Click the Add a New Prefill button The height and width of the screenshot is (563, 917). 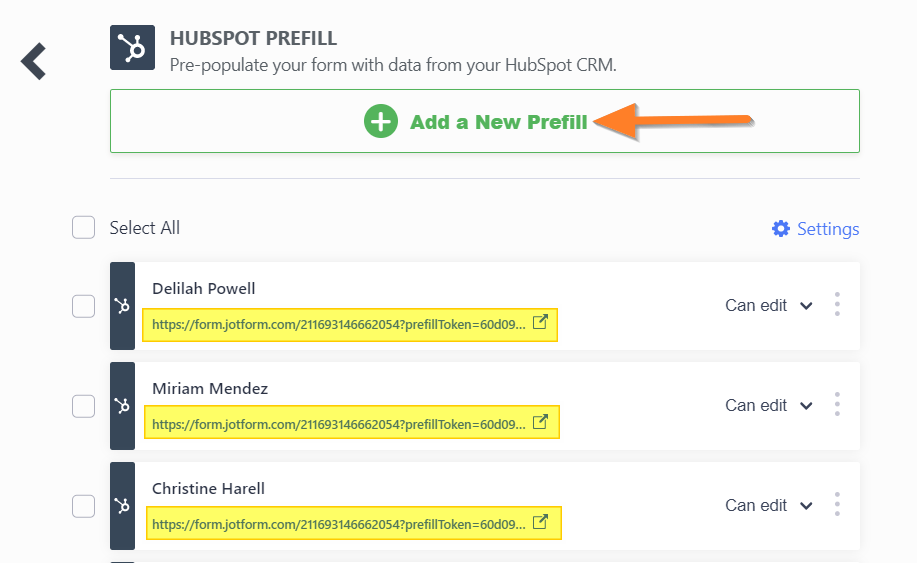(485, 121)
